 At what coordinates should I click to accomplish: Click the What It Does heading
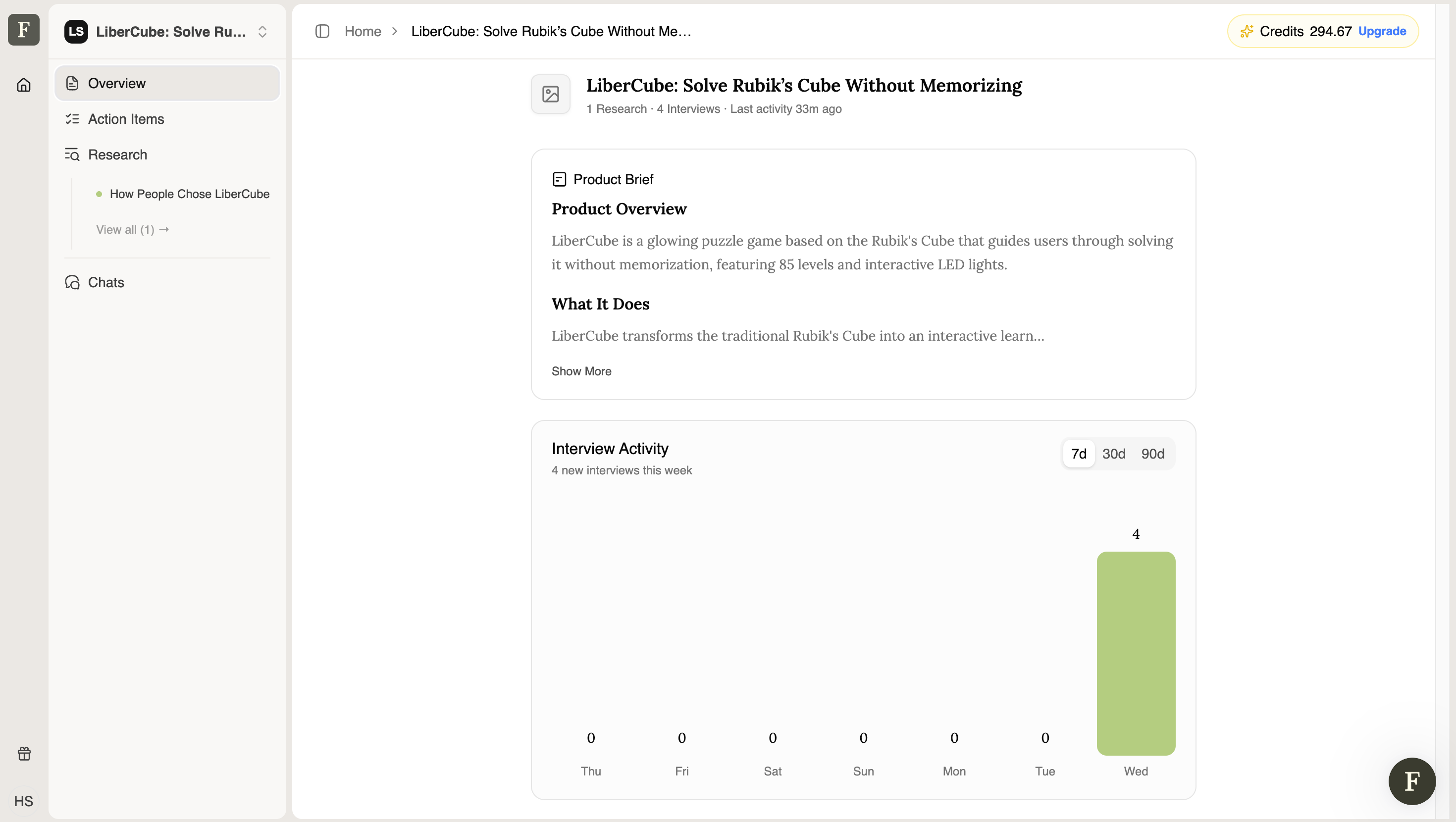coord(600,304)
